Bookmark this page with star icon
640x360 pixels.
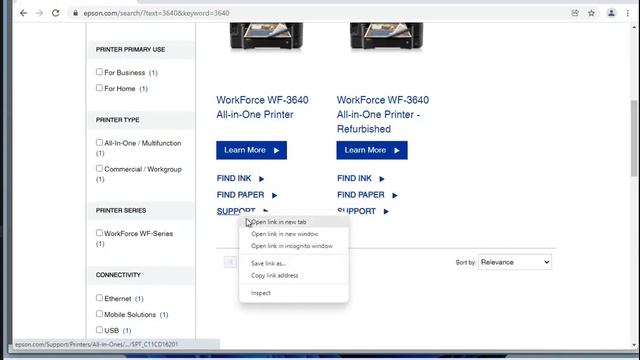591,13
